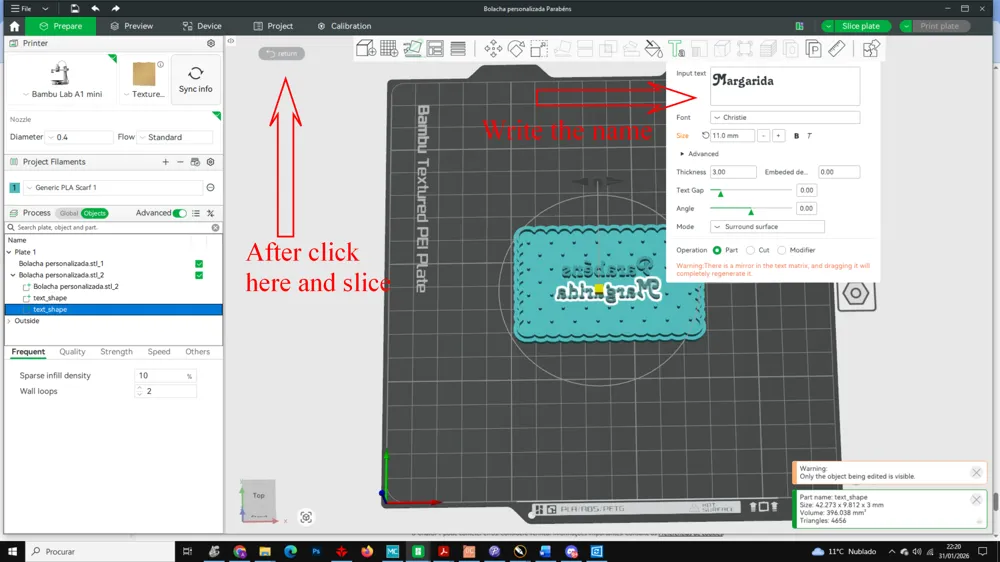
Task: Select the Rotate gizmo tool
Action: click(516, 48)
